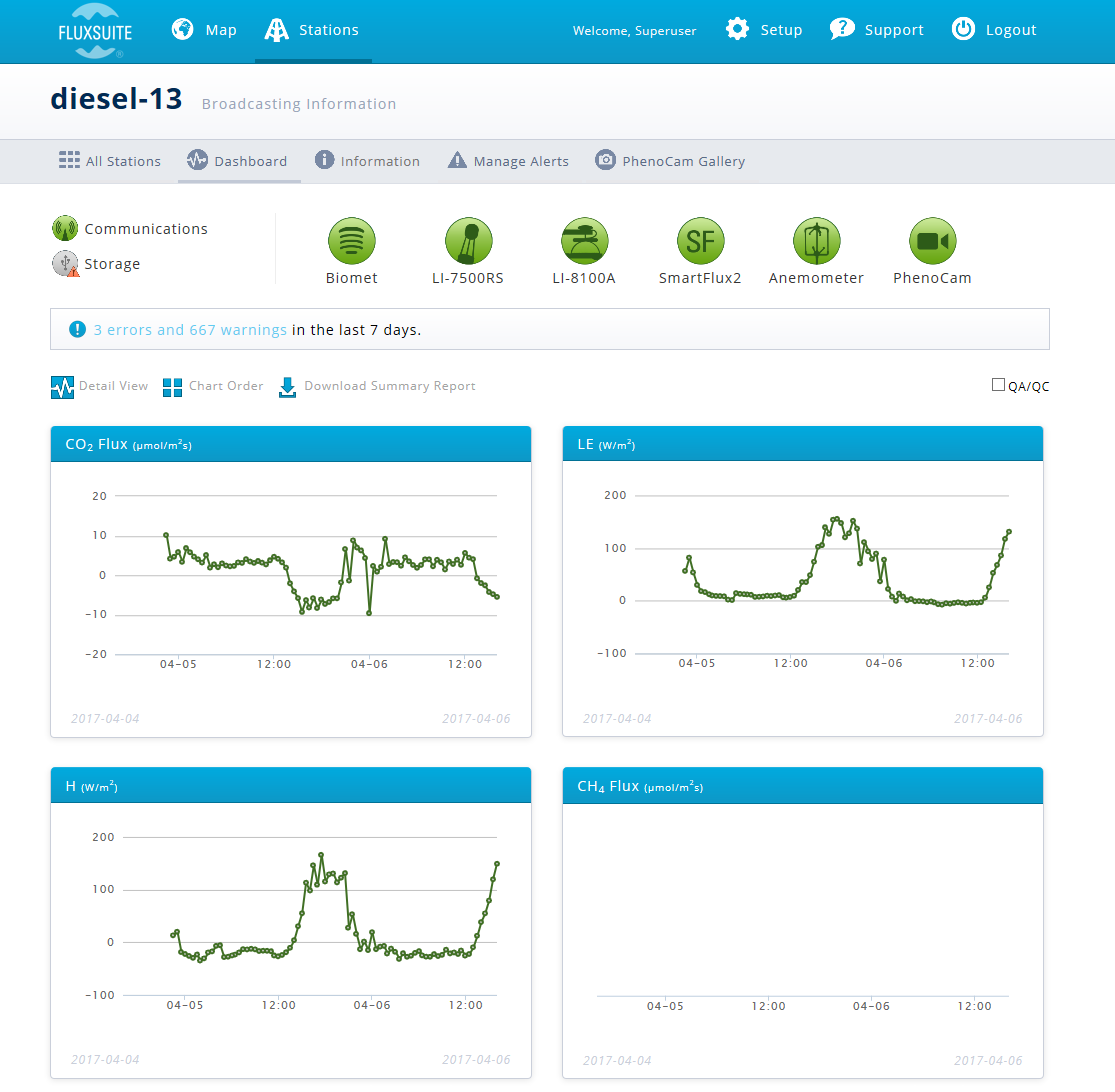The height and width of the screenshot is (1092, 1115).
Task: Click the SmartFlux2 status icon
Action: [x=700, y=241]
